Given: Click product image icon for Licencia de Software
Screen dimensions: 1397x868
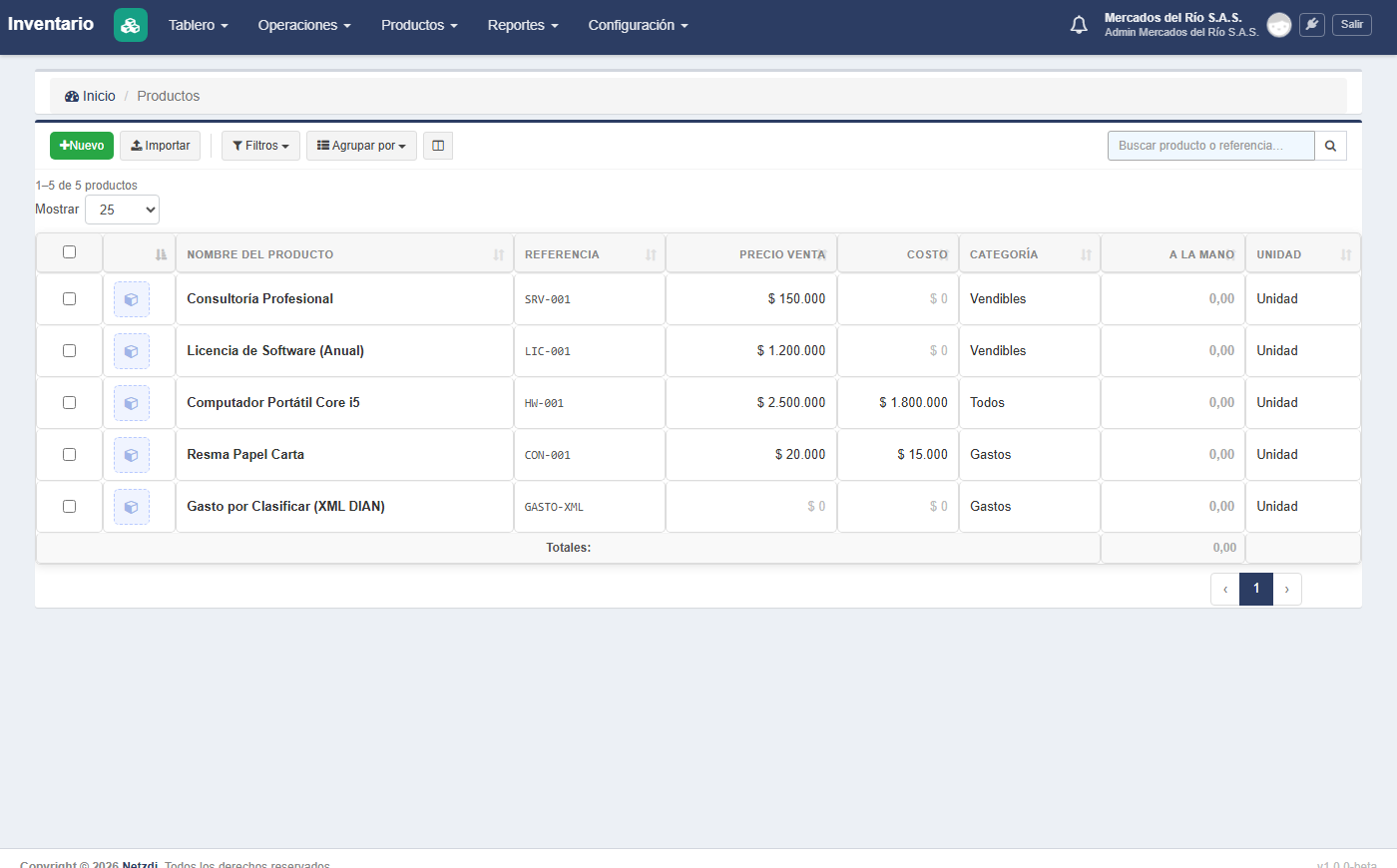Looking at the screenshot, I should click(132, 351).
